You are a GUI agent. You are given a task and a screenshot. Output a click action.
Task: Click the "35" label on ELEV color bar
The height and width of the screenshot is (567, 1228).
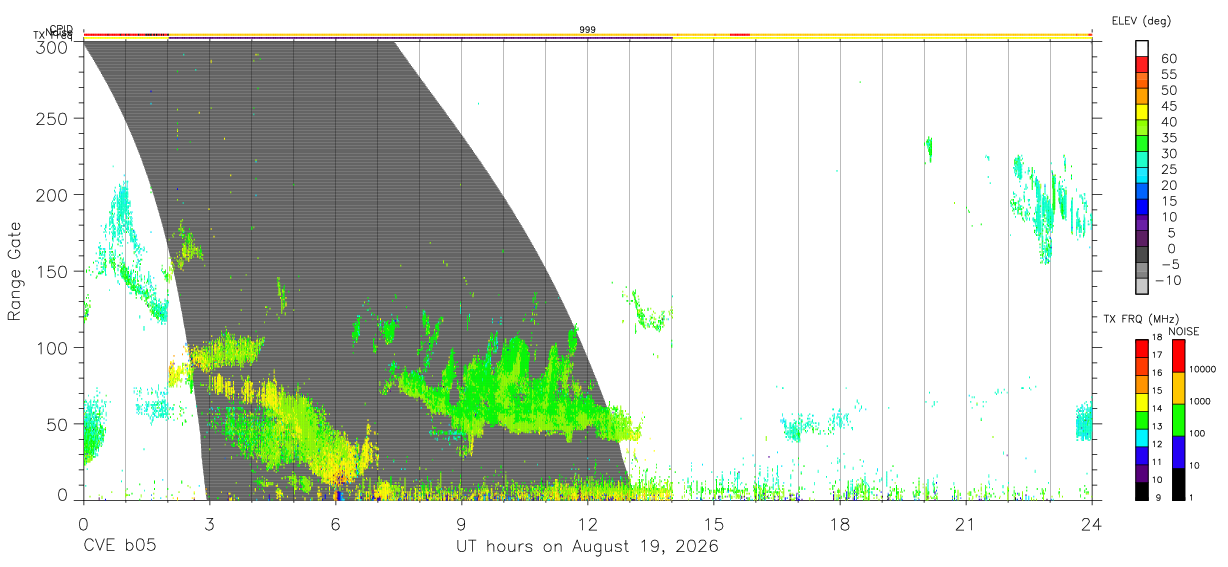tap(1168, 138)
